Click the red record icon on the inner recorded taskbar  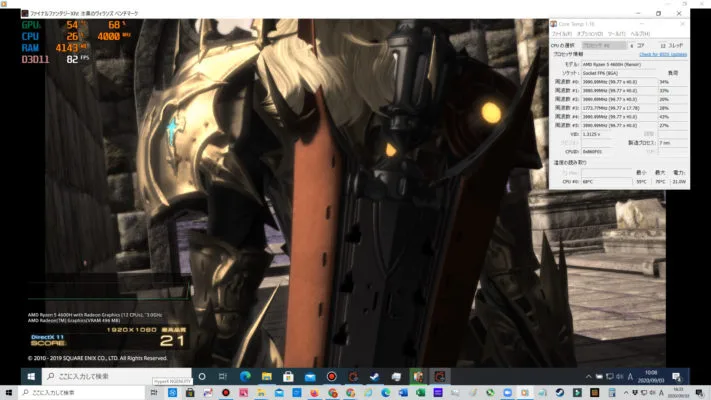(331, 376)
